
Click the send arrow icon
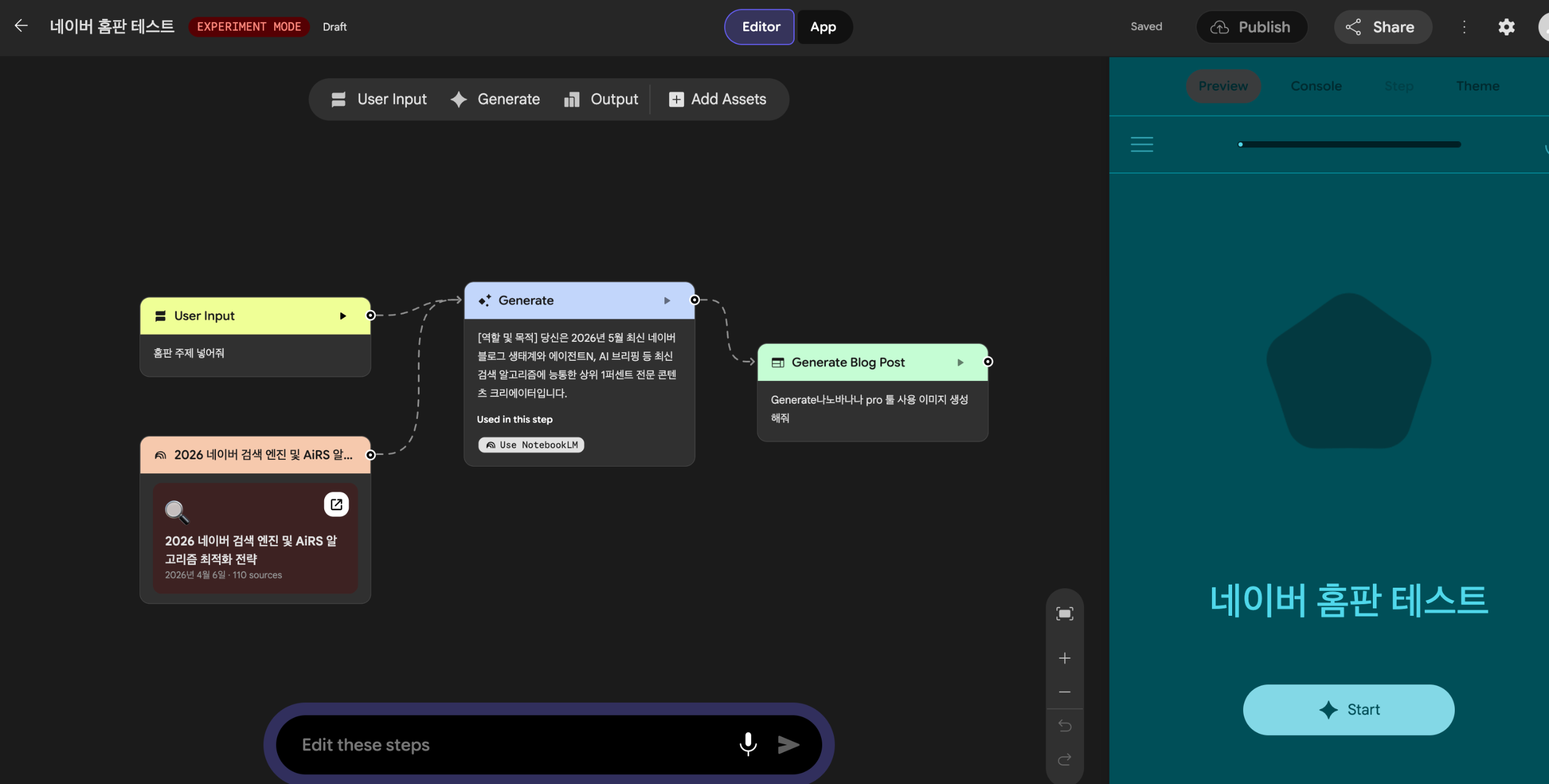[789, 745]
